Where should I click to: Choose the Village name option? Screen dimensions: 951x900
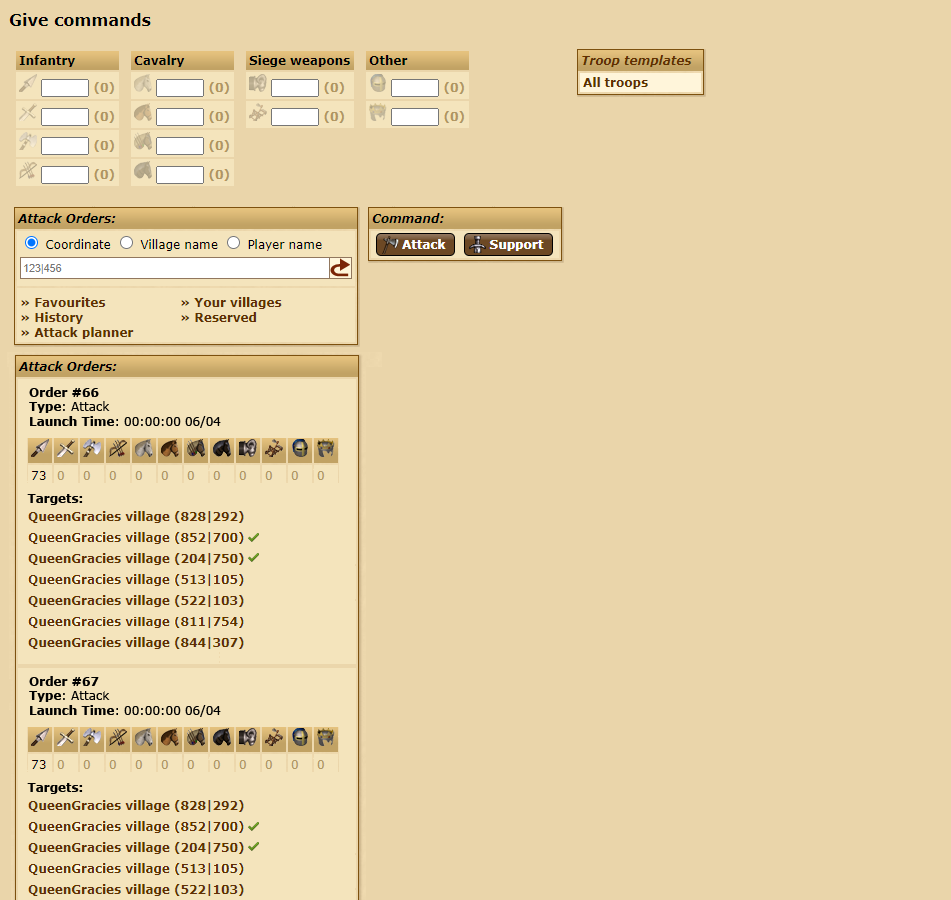[126, 242]
